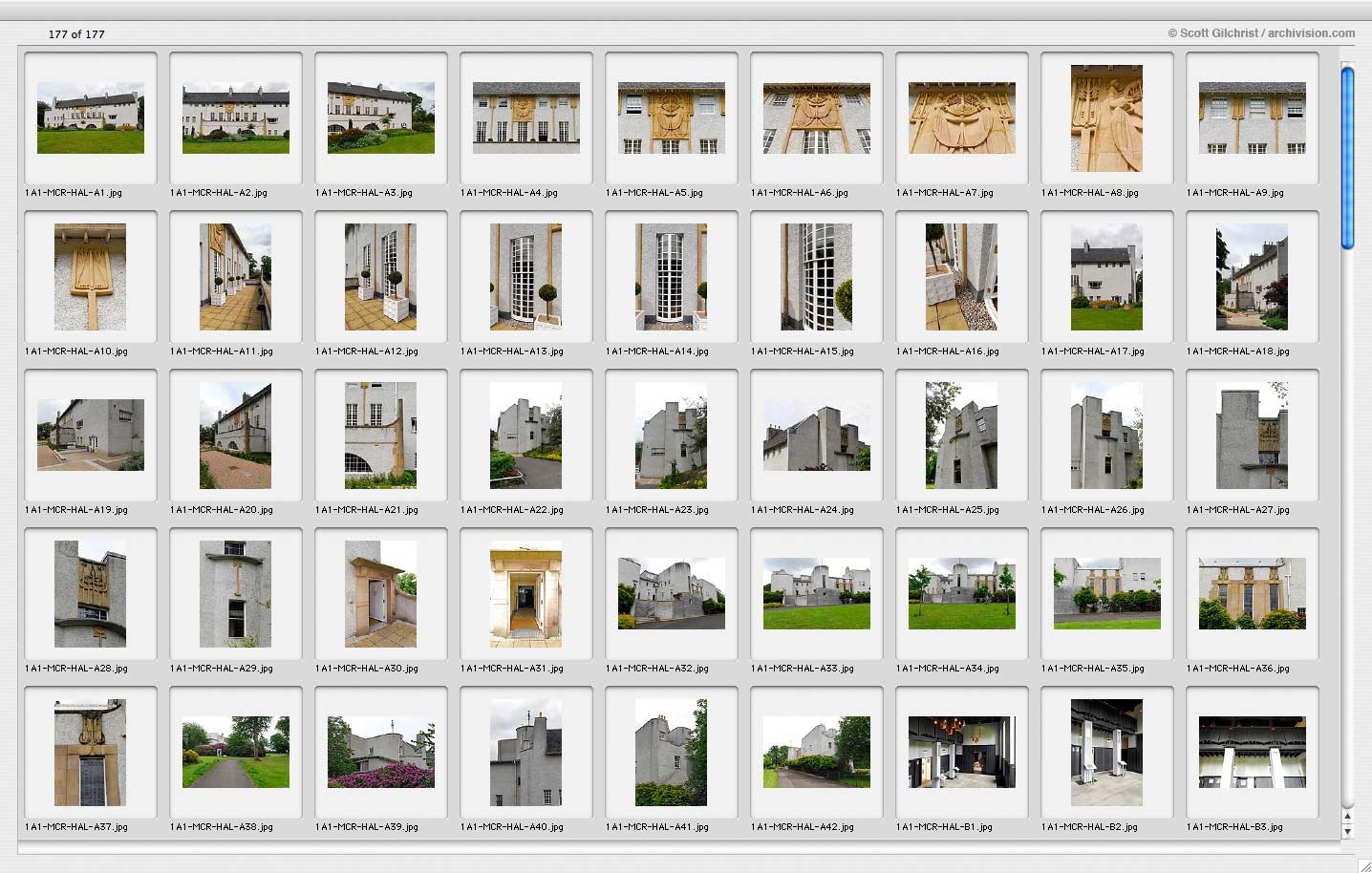This screenshot has width=1372, height=873.
Task: Select thumbnail 1A1-MCR-HAL-B2.jpg
Action: tap(1107, 753)
